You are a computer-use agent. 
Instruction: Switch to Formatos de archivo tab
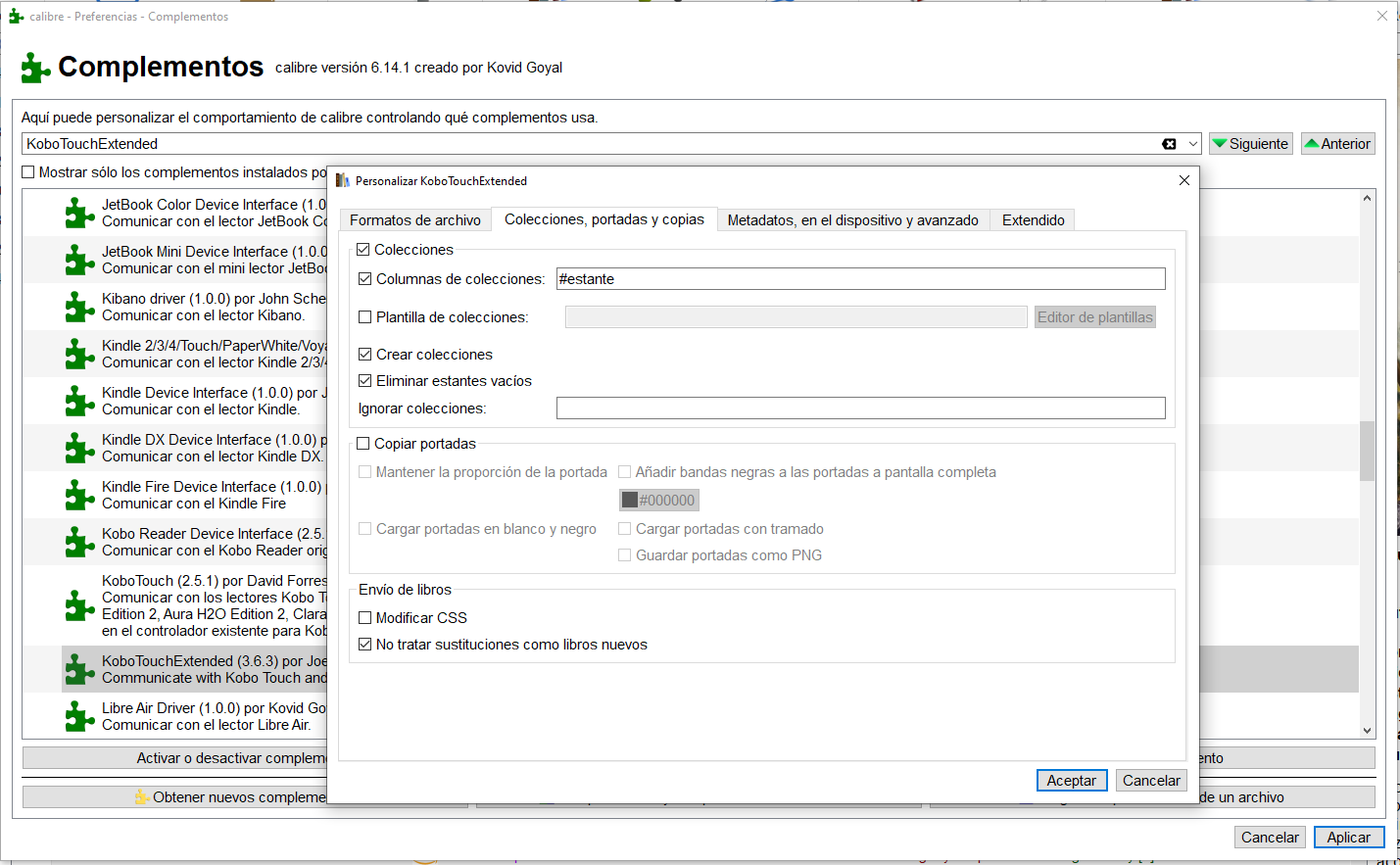(x=415, y=220)
